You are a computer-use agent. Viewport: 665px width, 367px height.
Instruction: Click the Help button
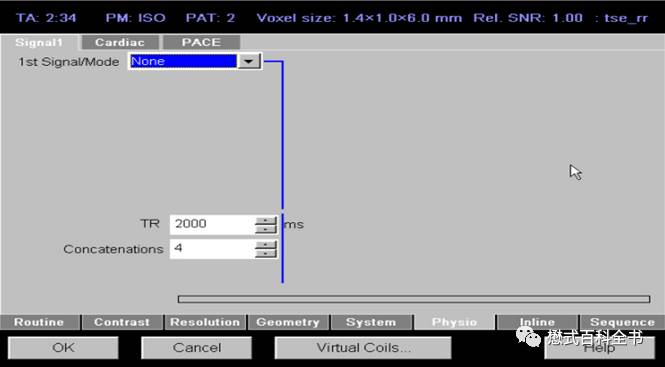pos(599,348)
